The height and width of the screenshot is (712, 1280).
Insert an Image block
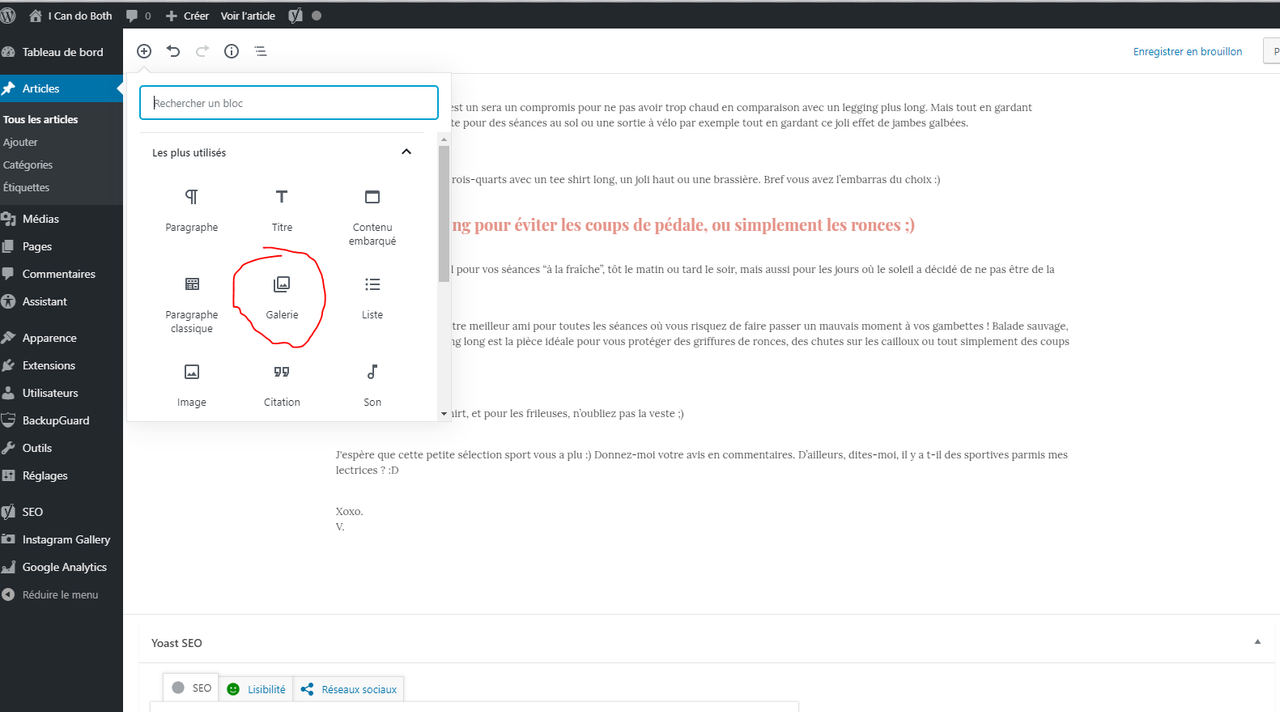click(x=192, y=386)
